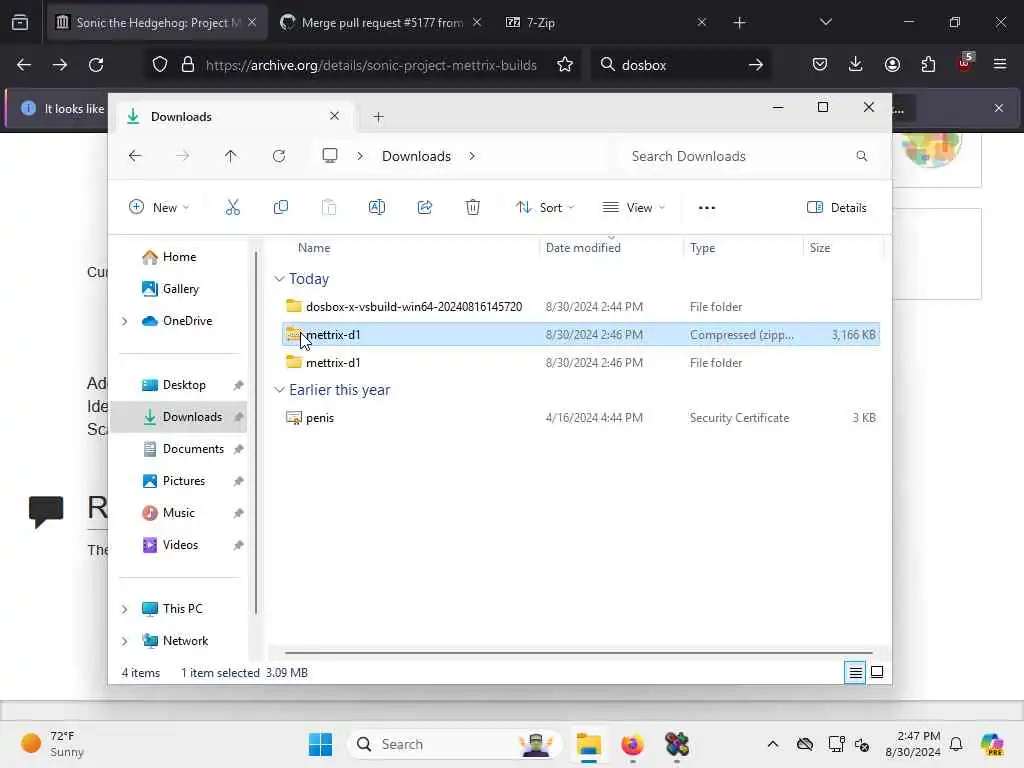Open Firefox account icon
This screenshot has height=768, width=1024.
point(892,64)
